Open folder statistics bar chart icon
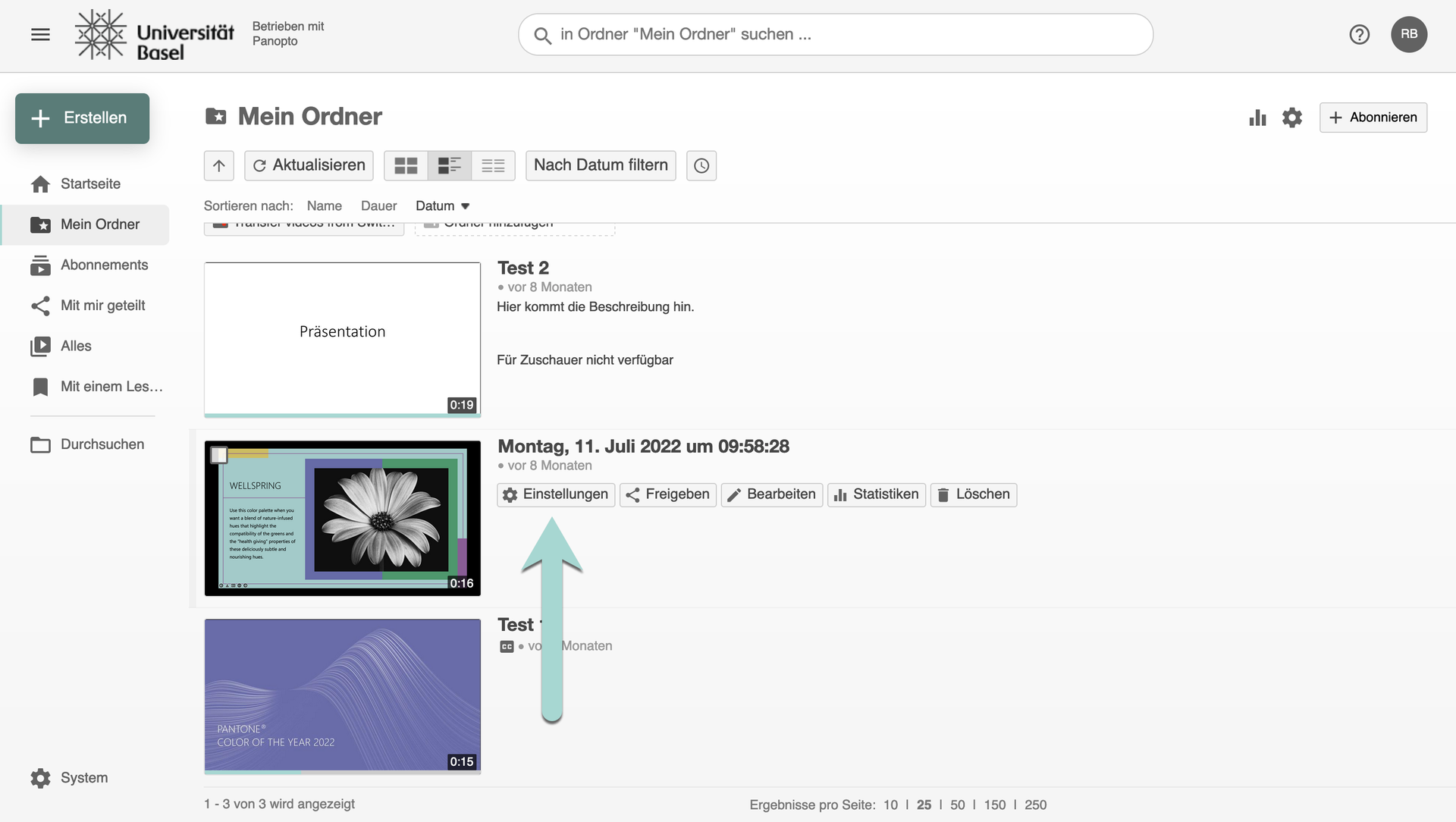 coord(1257,118)
